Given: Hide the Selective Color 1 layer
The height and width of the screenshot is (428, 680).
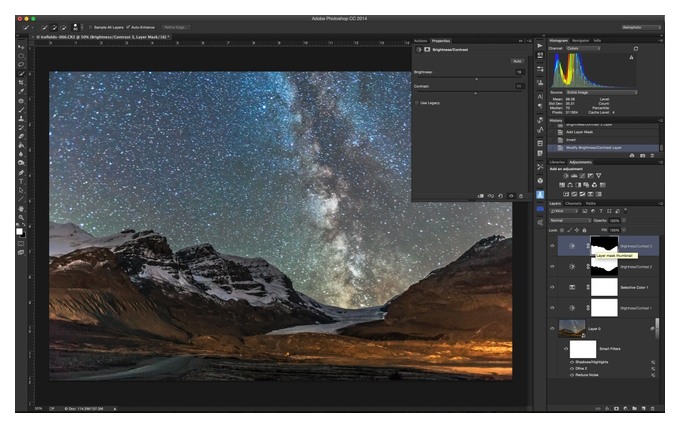Looking at the screenshot, I should tap(552, 287).
